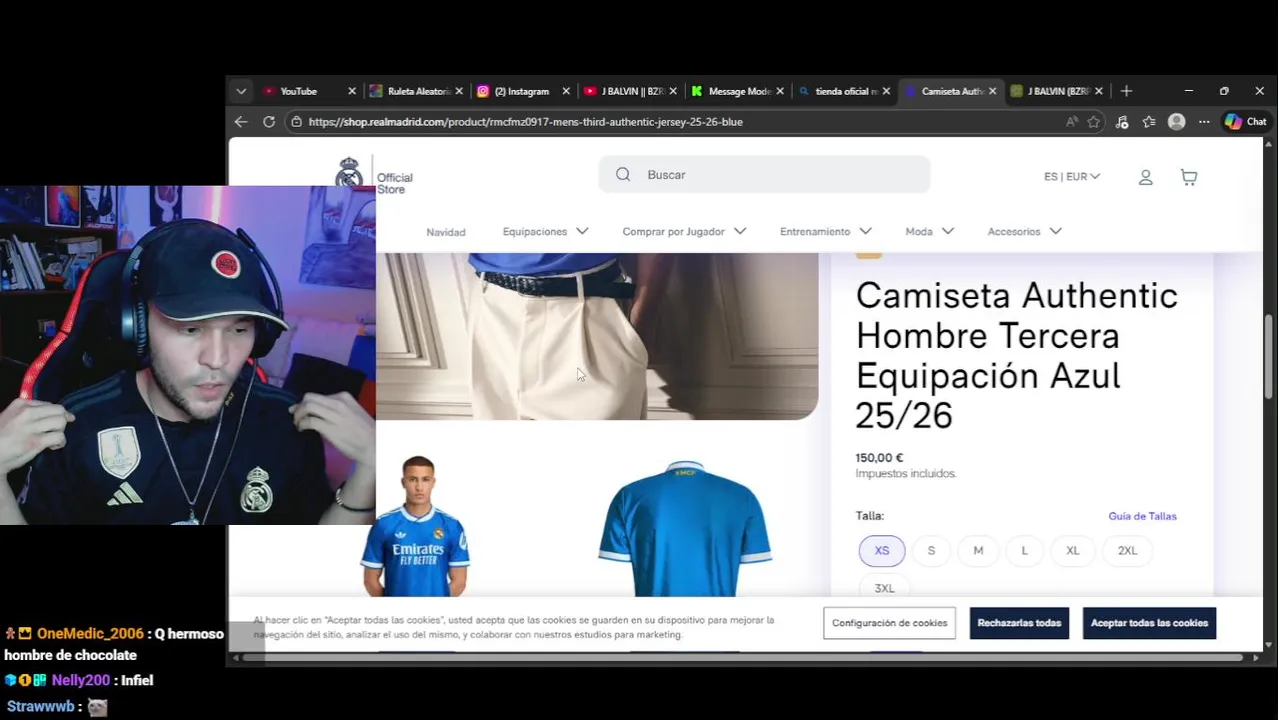Select size L

(1024, 551)
